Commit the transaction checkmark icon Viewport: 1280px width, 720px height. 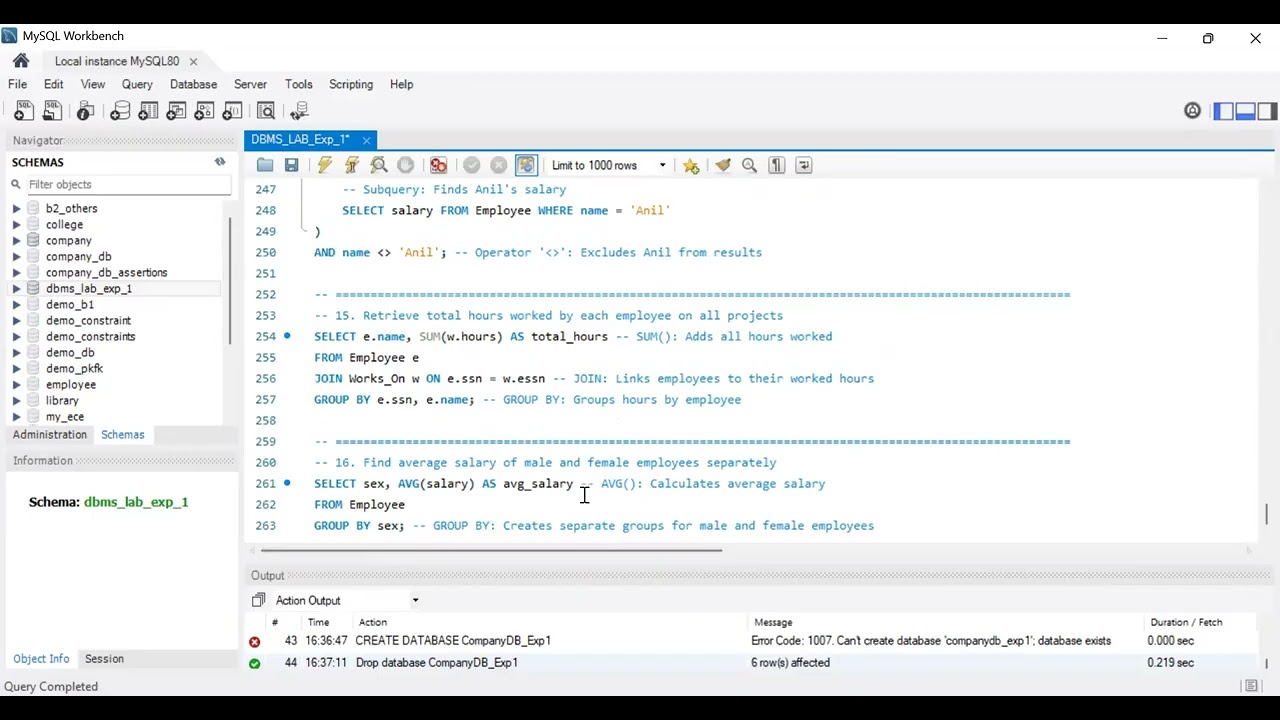472,165
